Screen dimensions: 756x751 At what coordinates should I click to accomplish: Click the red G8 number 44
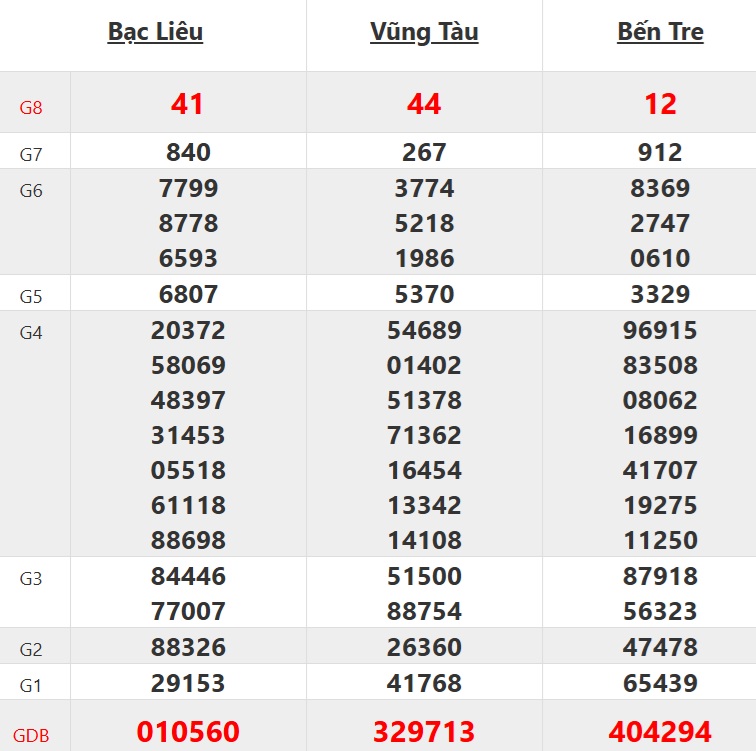[x=424, y=104]
